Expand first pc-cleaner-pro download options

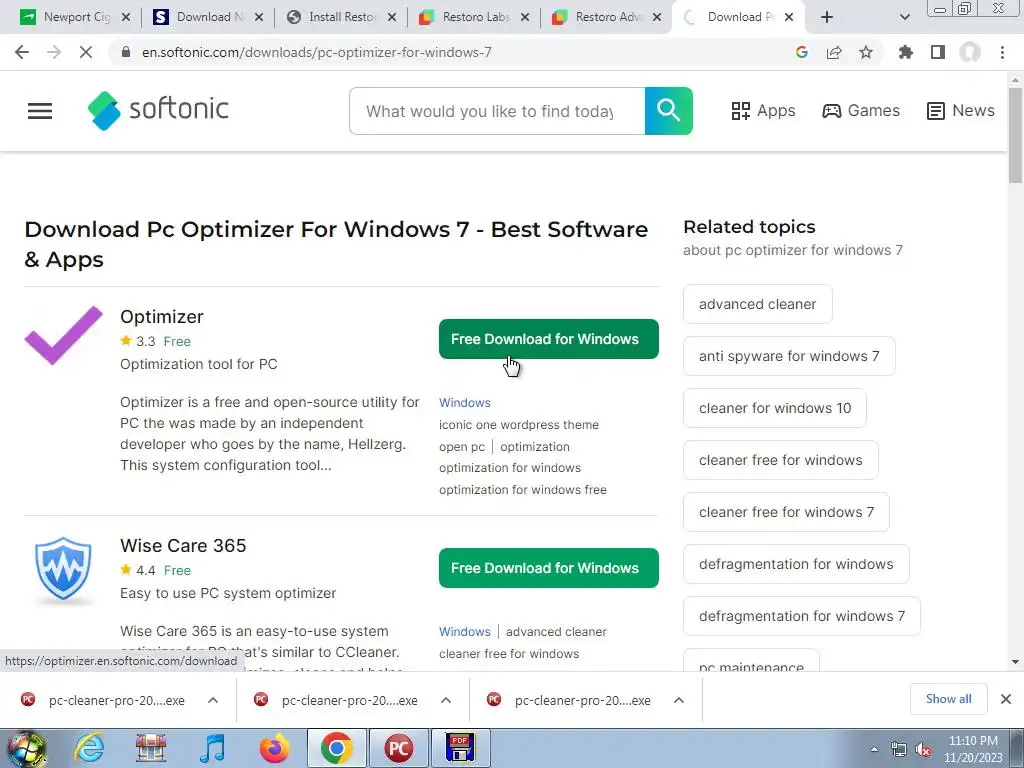[x=212, y=700]
